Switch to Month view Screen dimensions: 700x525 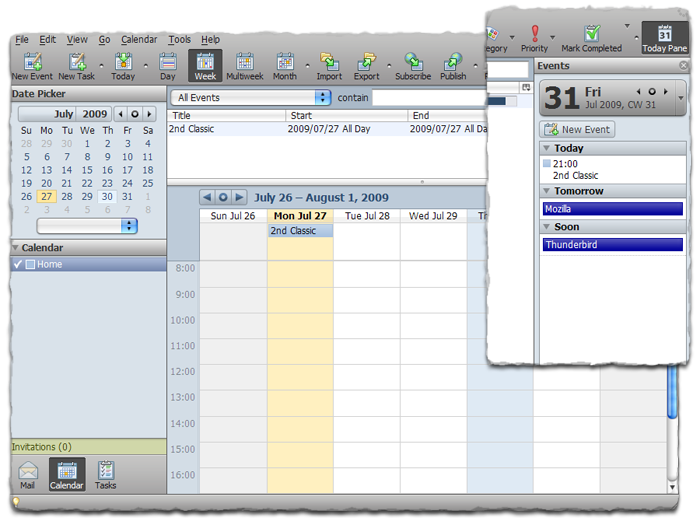point(285,66)
